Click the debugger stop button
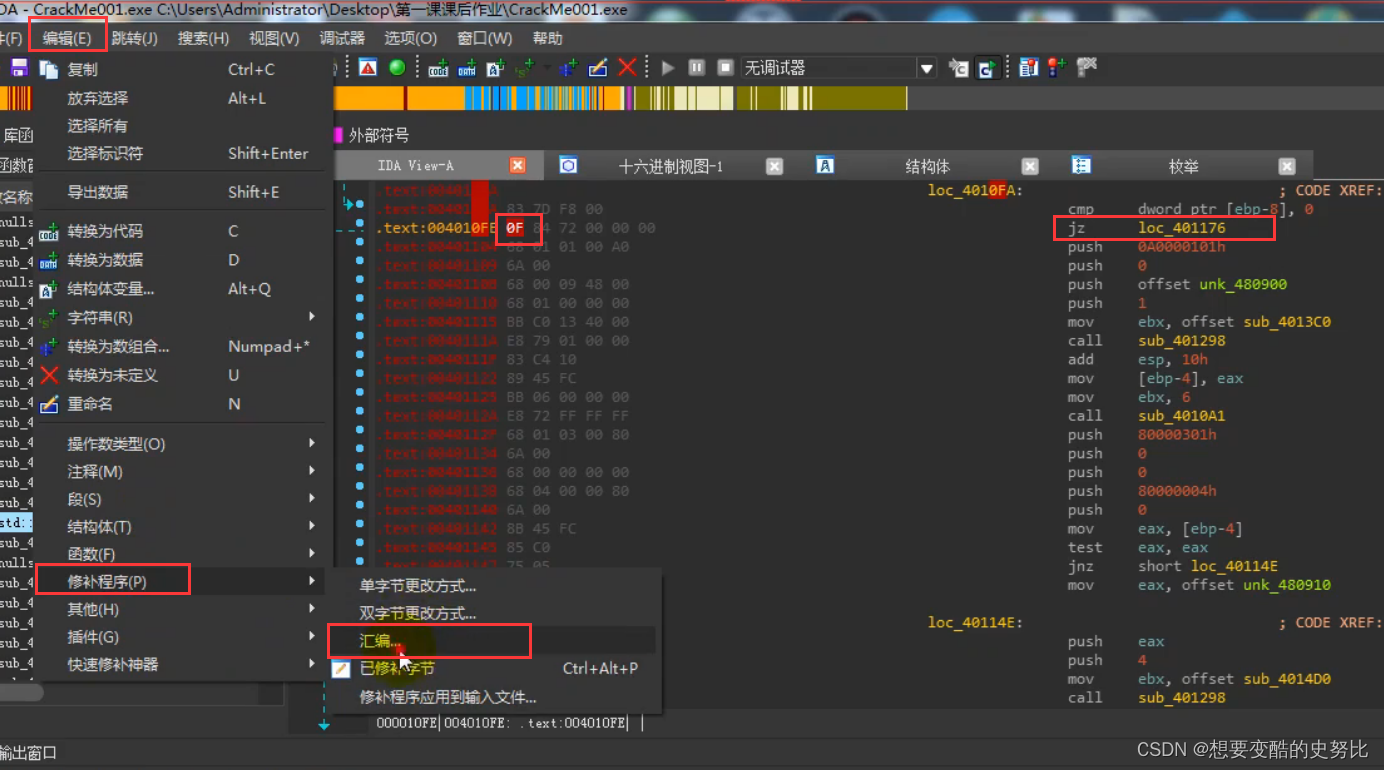Image resolution: width=1384 pixels, height=770 pixels. coord(726,68)
